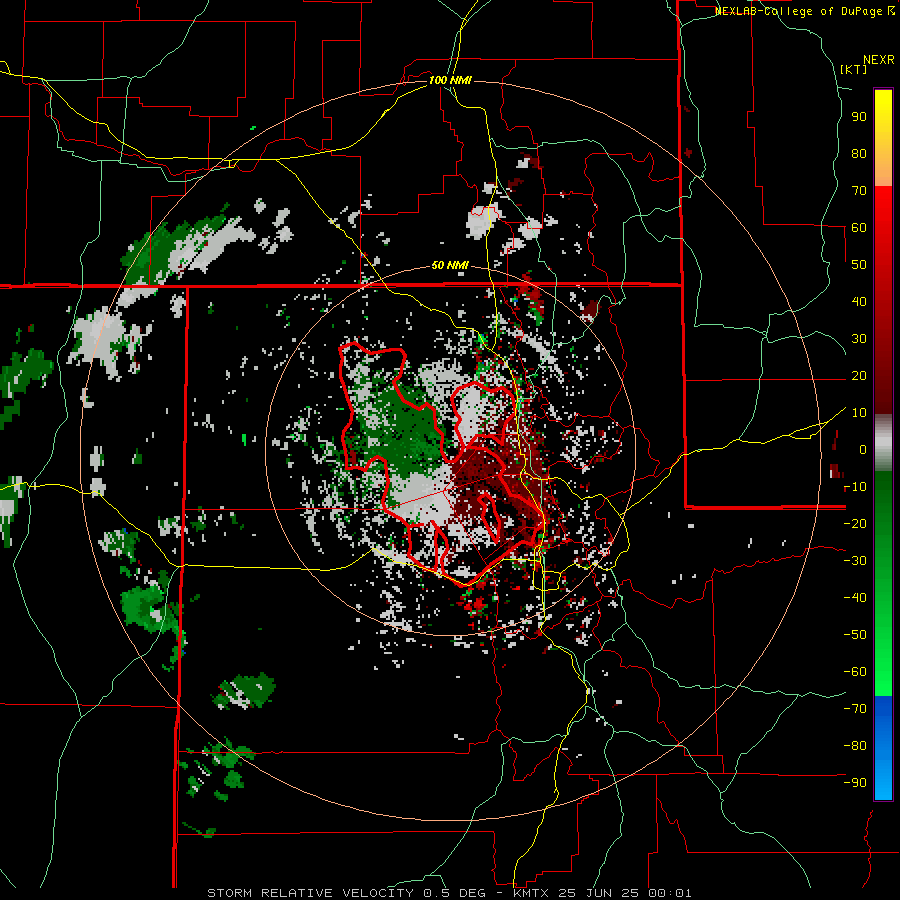Click the -80 value on velocity scale
The image size is (900, 900).
point(855,746)
